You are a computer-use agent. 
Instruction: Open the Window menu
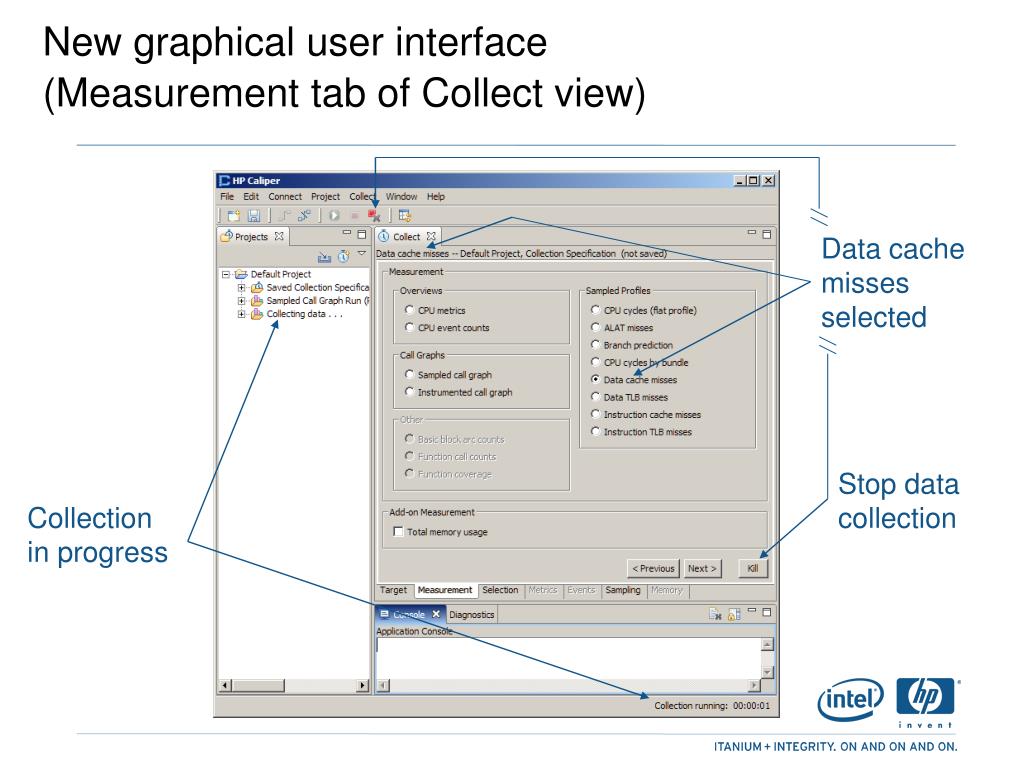click(401, 197)
